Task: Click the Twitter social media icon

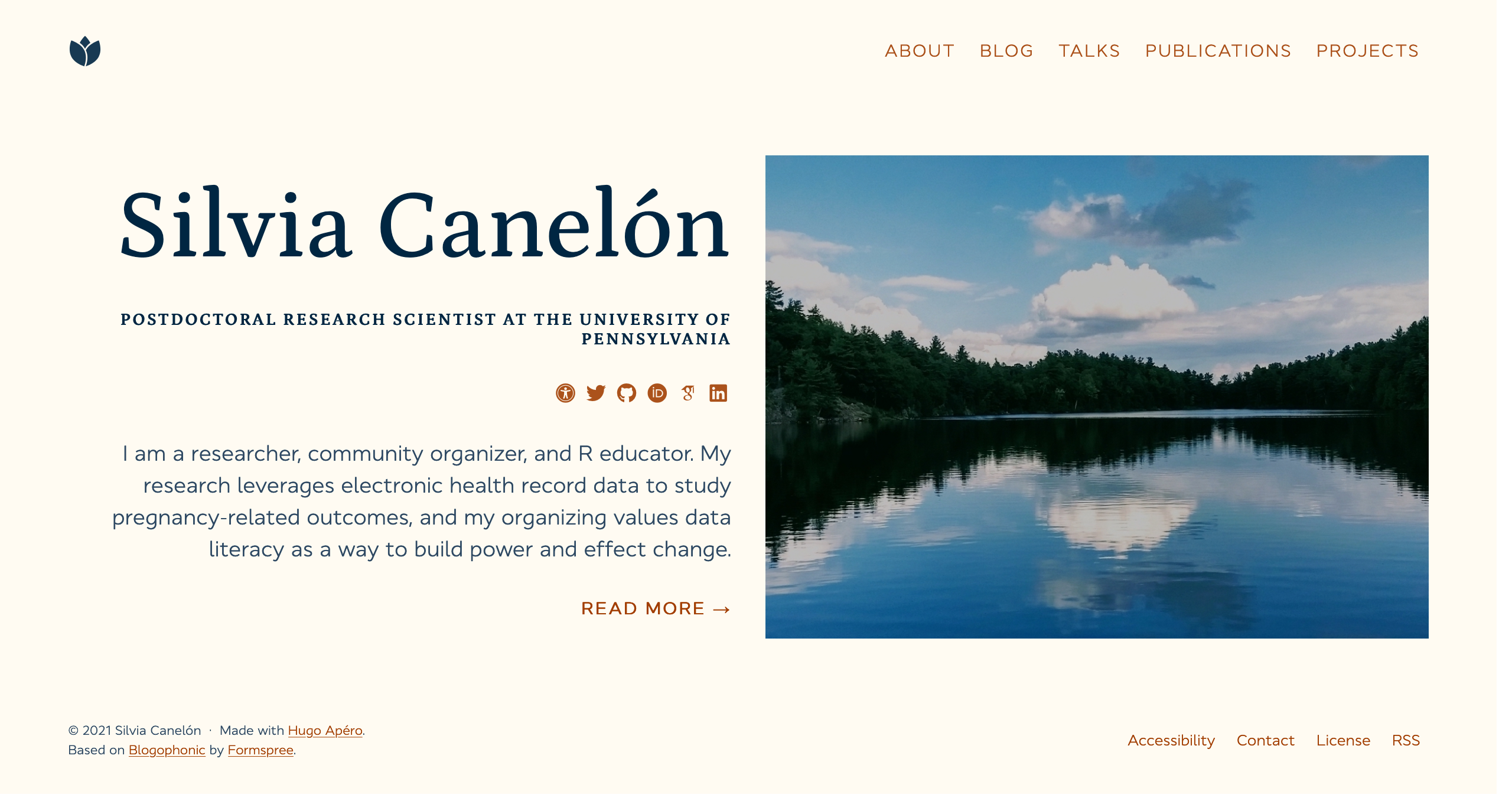Action: click(x=597, y=392)
